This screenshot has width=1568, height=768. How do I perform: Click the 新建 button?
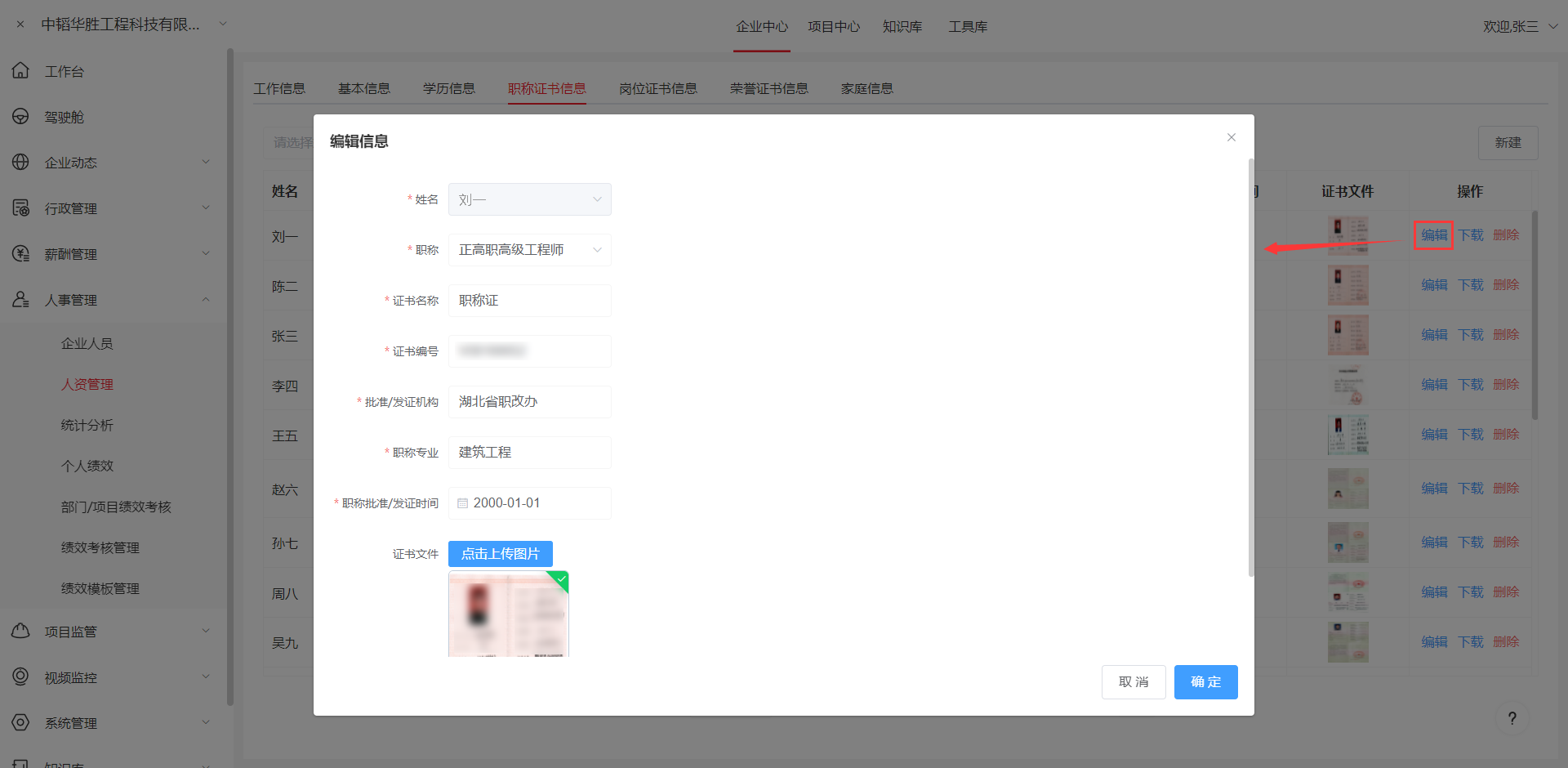click(1508, 143)
